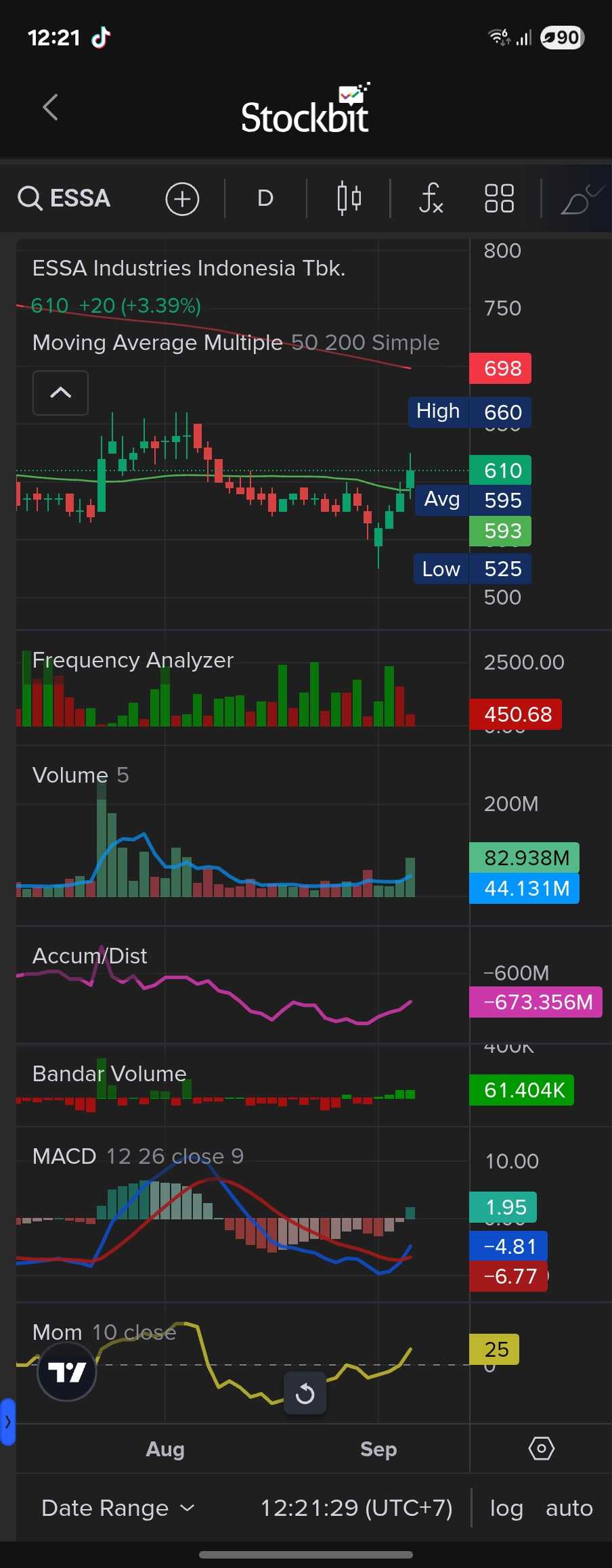Tap the Wi-Fi status icon
Screen dimensions: 612x1568
[x=499, y=37]
